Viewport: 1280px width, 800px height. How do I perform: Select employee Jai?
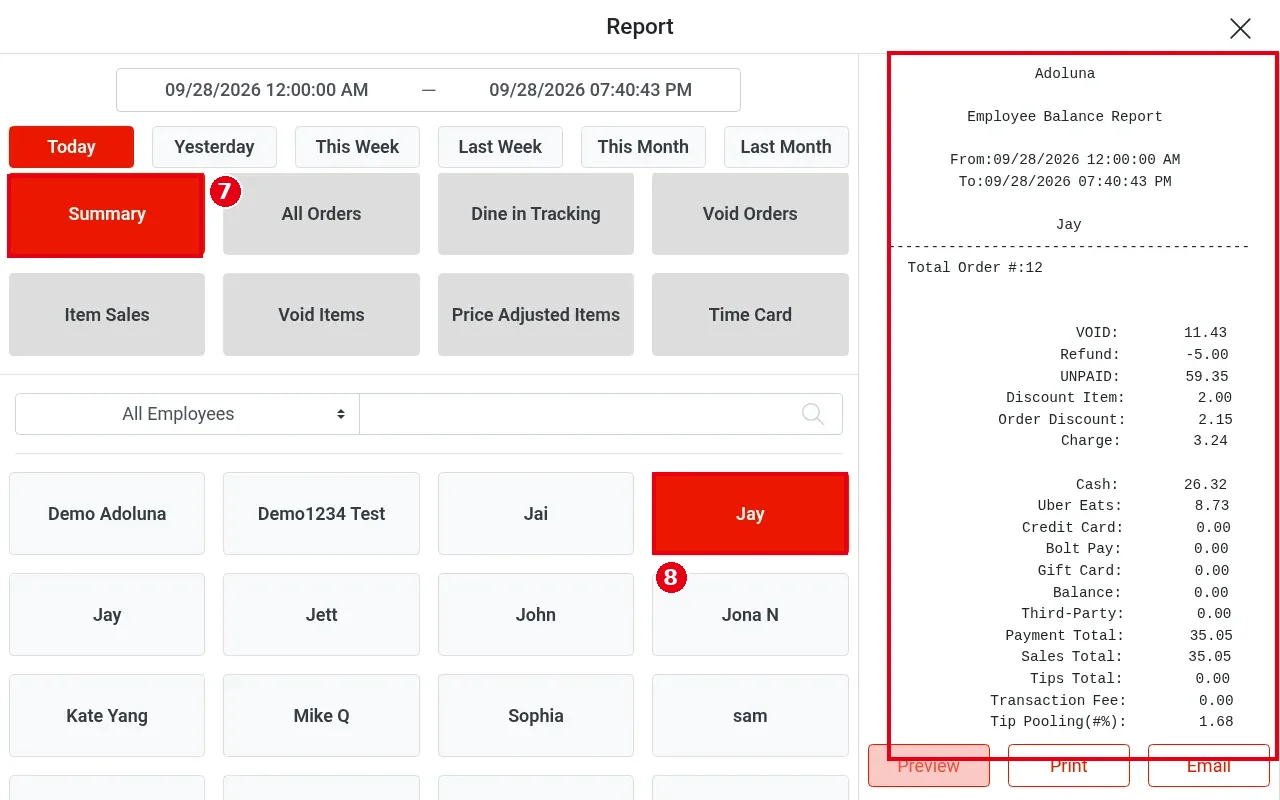click(536, 514)
